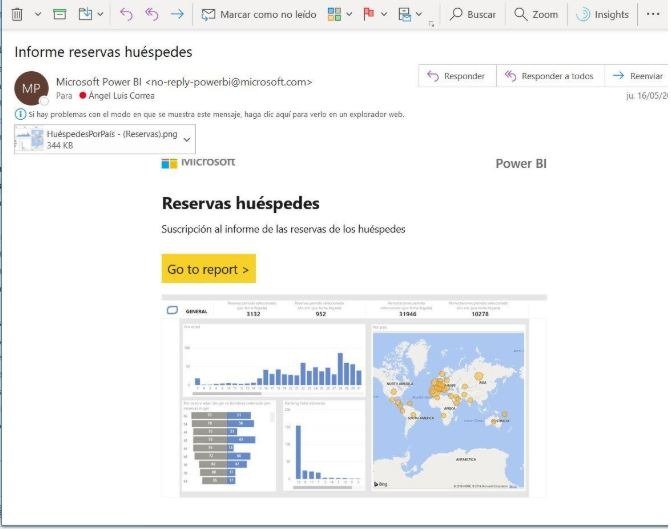Click the MP sender avatar
The width and height of the screenshot is (671, 529).
(31, 89)
